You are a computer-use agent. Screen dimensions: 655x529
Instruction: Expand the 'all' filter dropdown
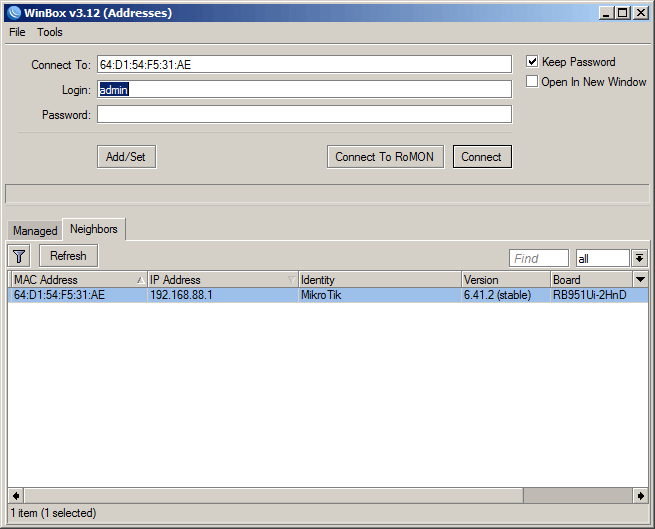click(x=639, y=258)
